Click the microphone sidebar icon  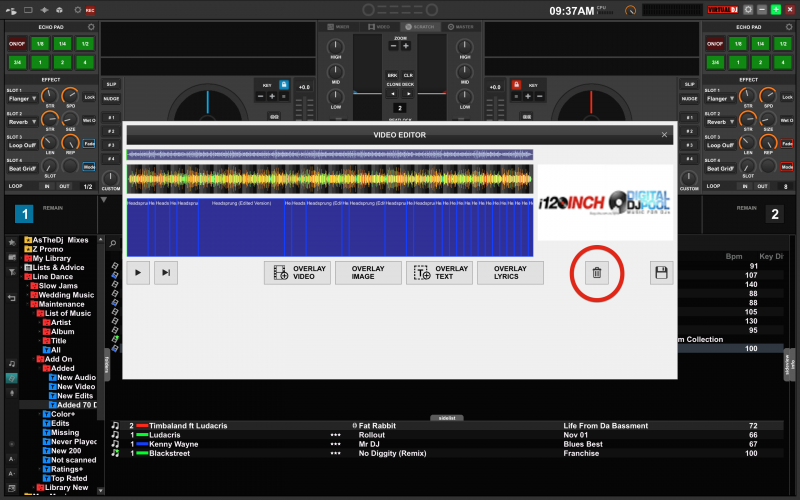pos(12,393)
